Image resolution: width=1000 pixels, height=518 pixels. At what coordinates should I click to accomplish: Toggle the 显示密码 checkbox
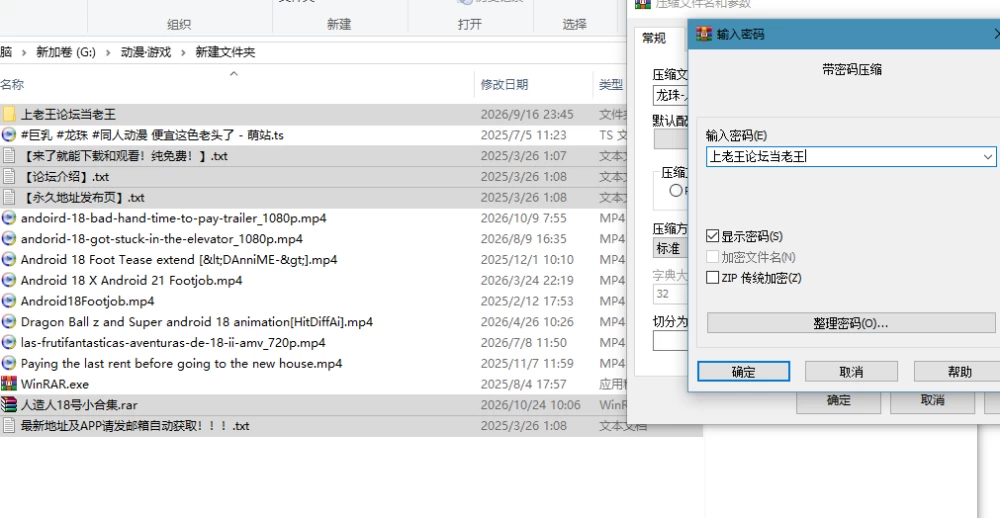[712, 237]
